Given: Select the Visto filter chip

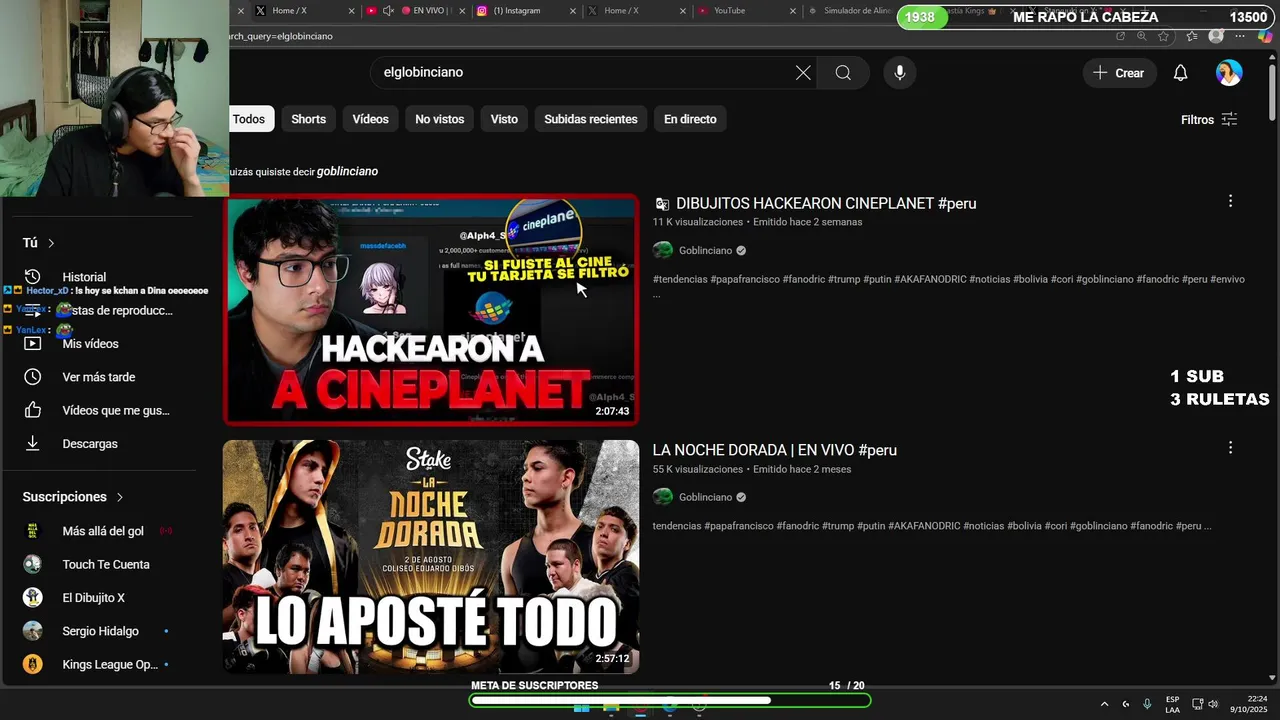Looking at the screenshot, I should coord(504,119).
